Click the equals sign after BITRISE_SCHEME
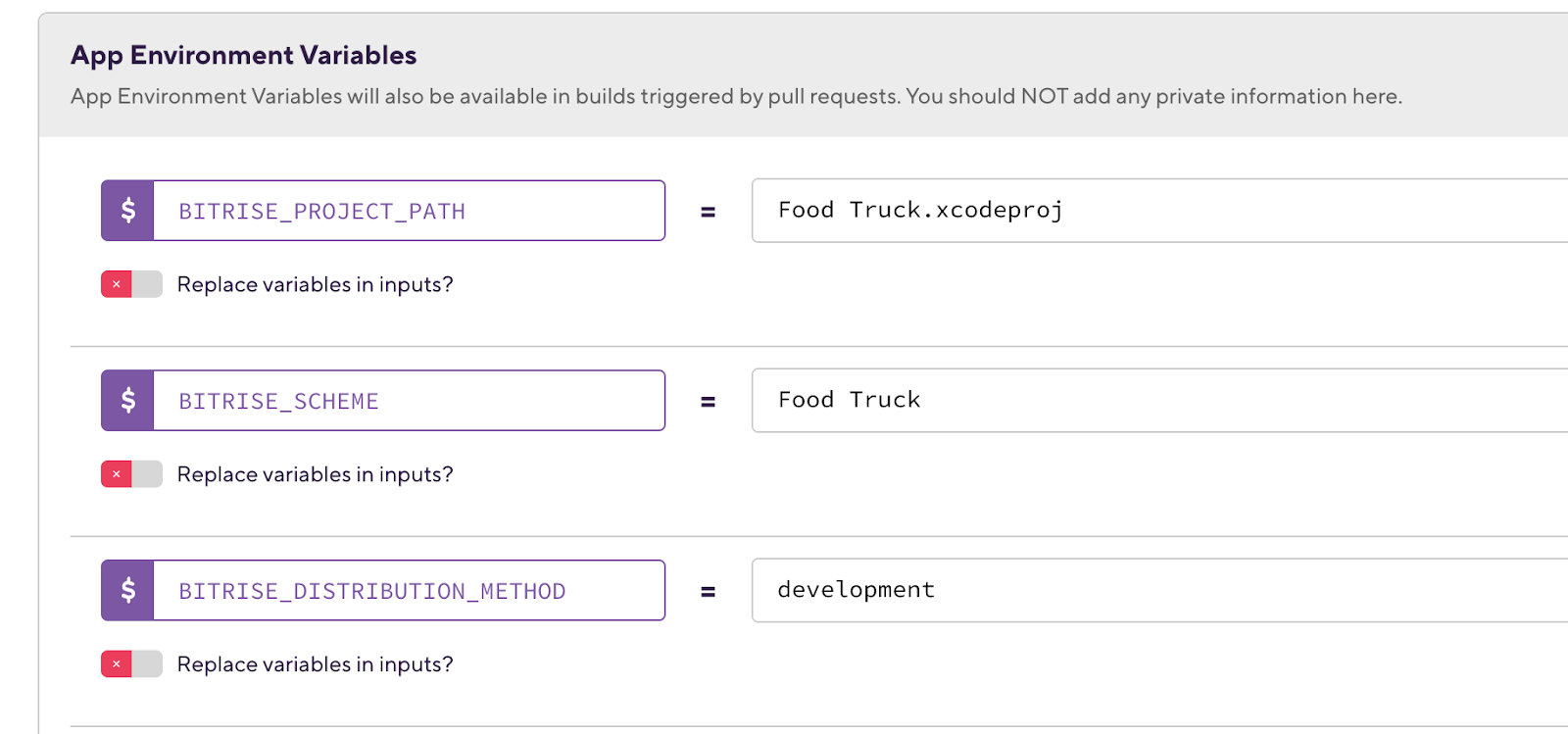1568x734 pixels. (708, 402)
